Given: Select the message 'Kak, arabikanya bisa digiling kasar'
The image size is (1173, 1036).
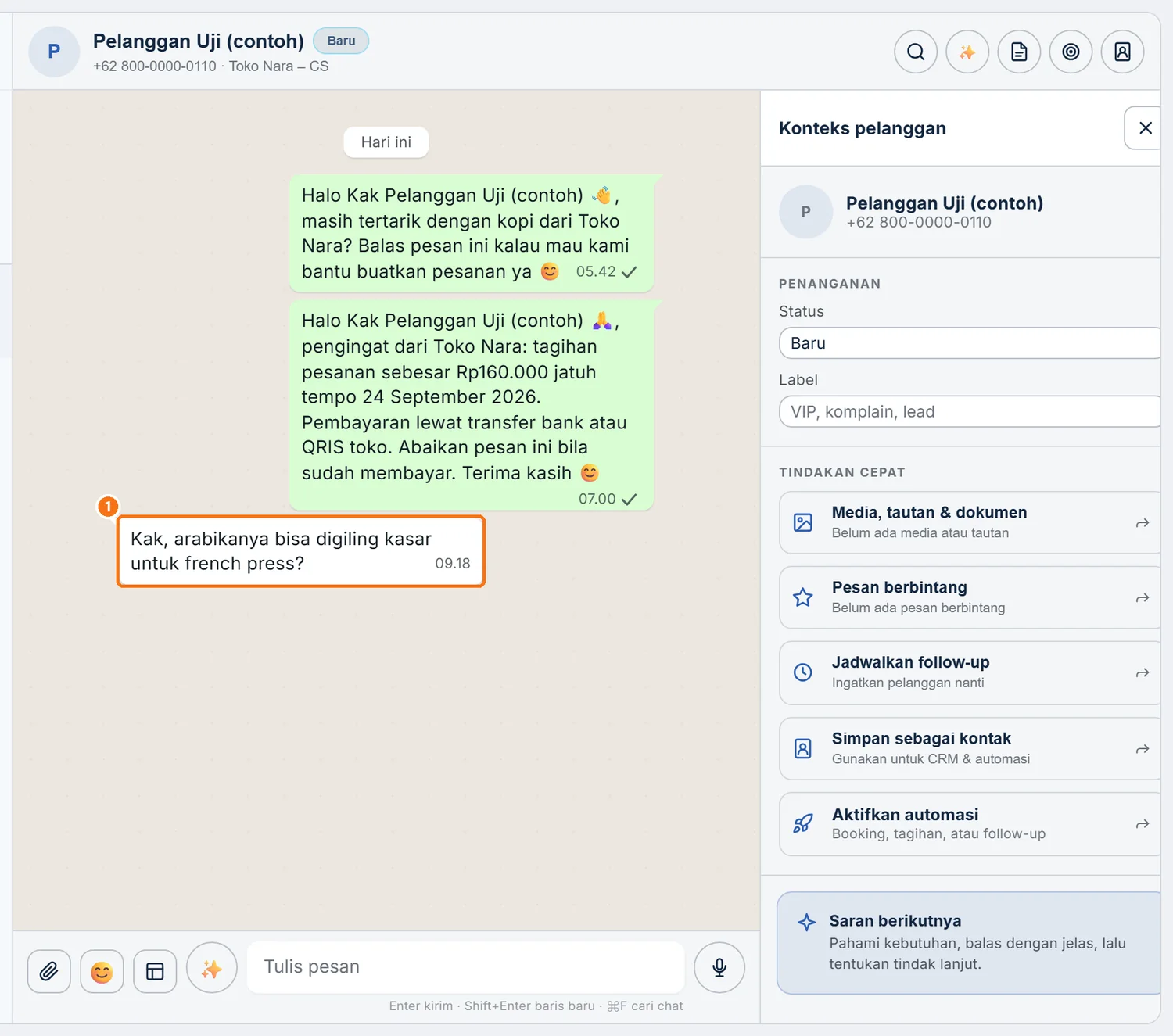Looking at the screenshot, I should point(301,551).
